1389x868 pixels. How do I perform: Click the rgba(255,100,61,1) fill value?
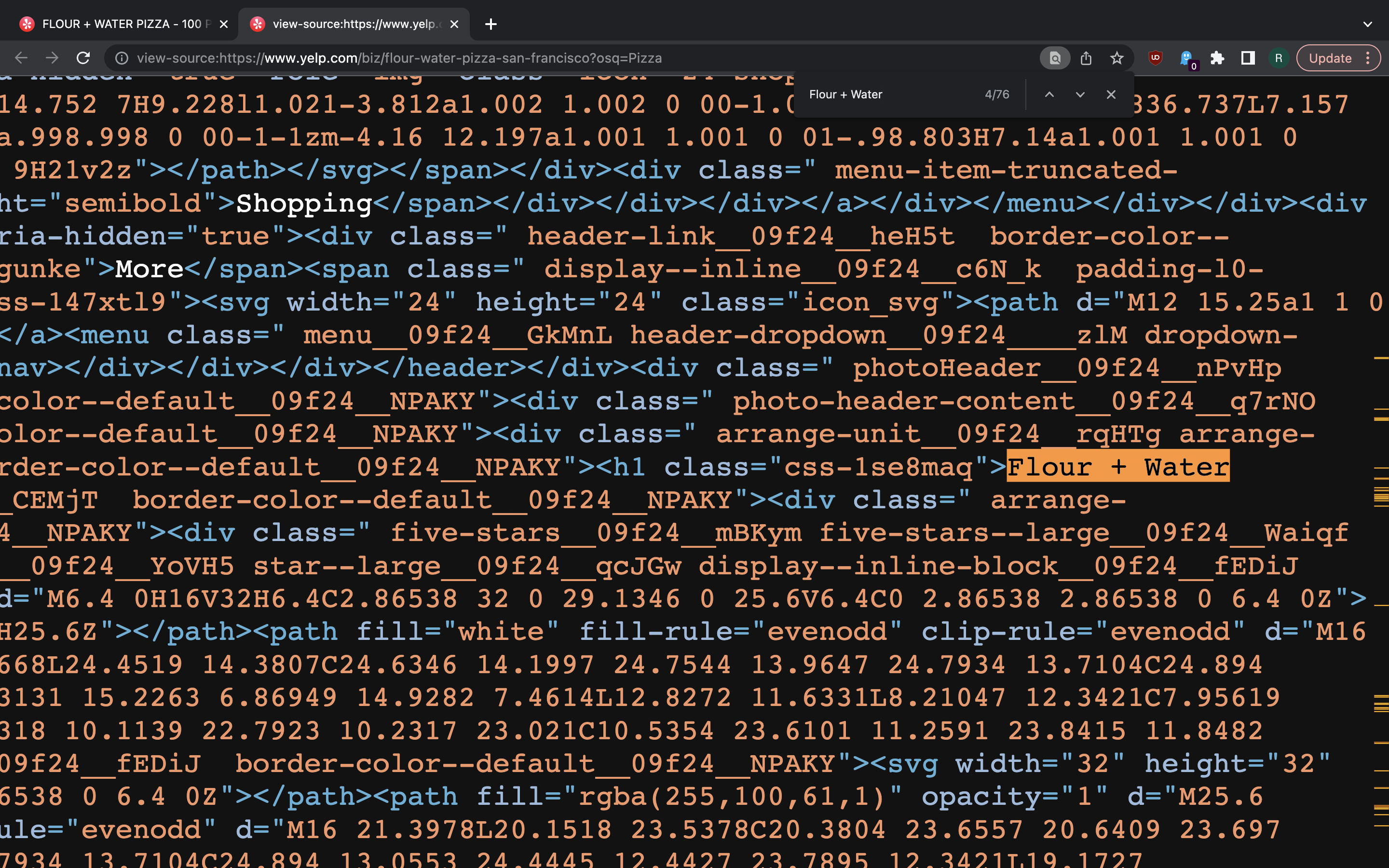coord(731,797)
